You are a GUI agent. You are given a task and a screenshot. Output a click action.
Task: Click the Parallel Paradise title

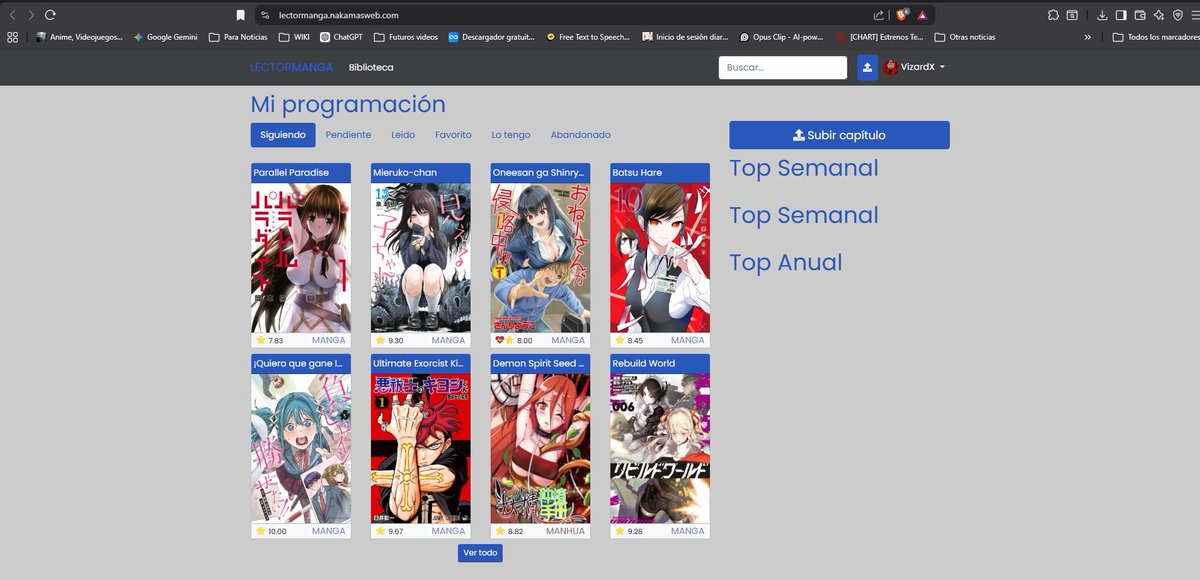point(291,173)
